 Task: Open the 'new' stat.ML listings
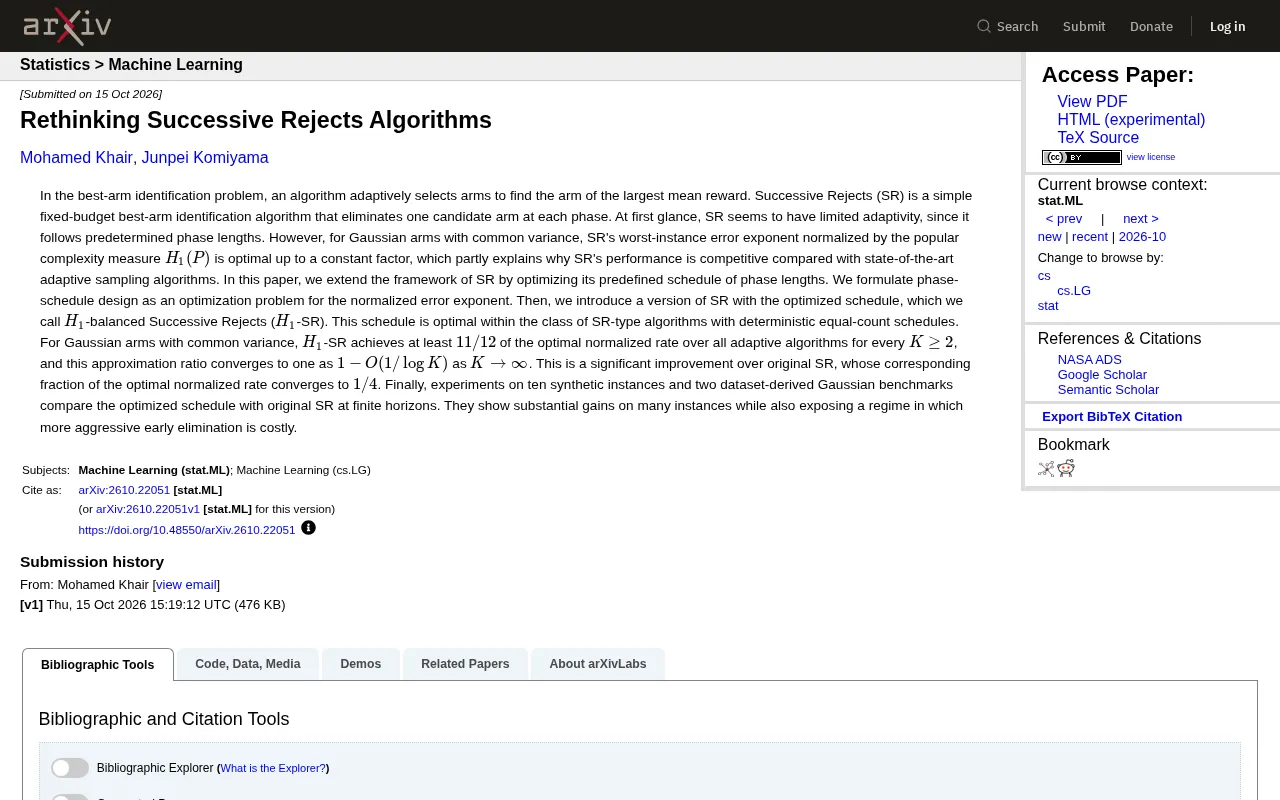(x=1049, y=237)
